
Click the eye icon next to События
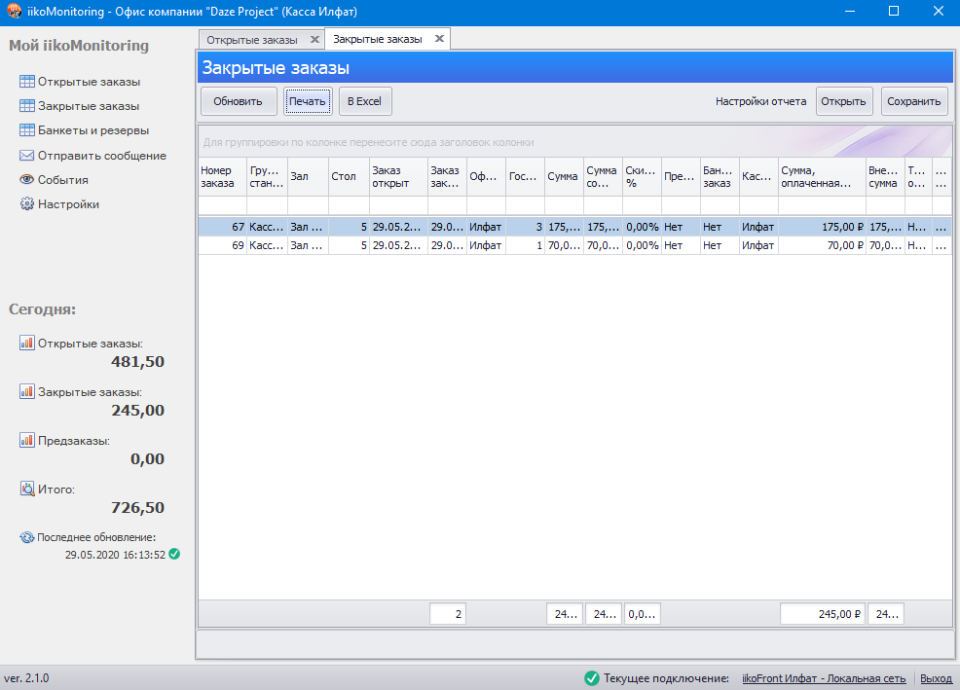[27, 180]
